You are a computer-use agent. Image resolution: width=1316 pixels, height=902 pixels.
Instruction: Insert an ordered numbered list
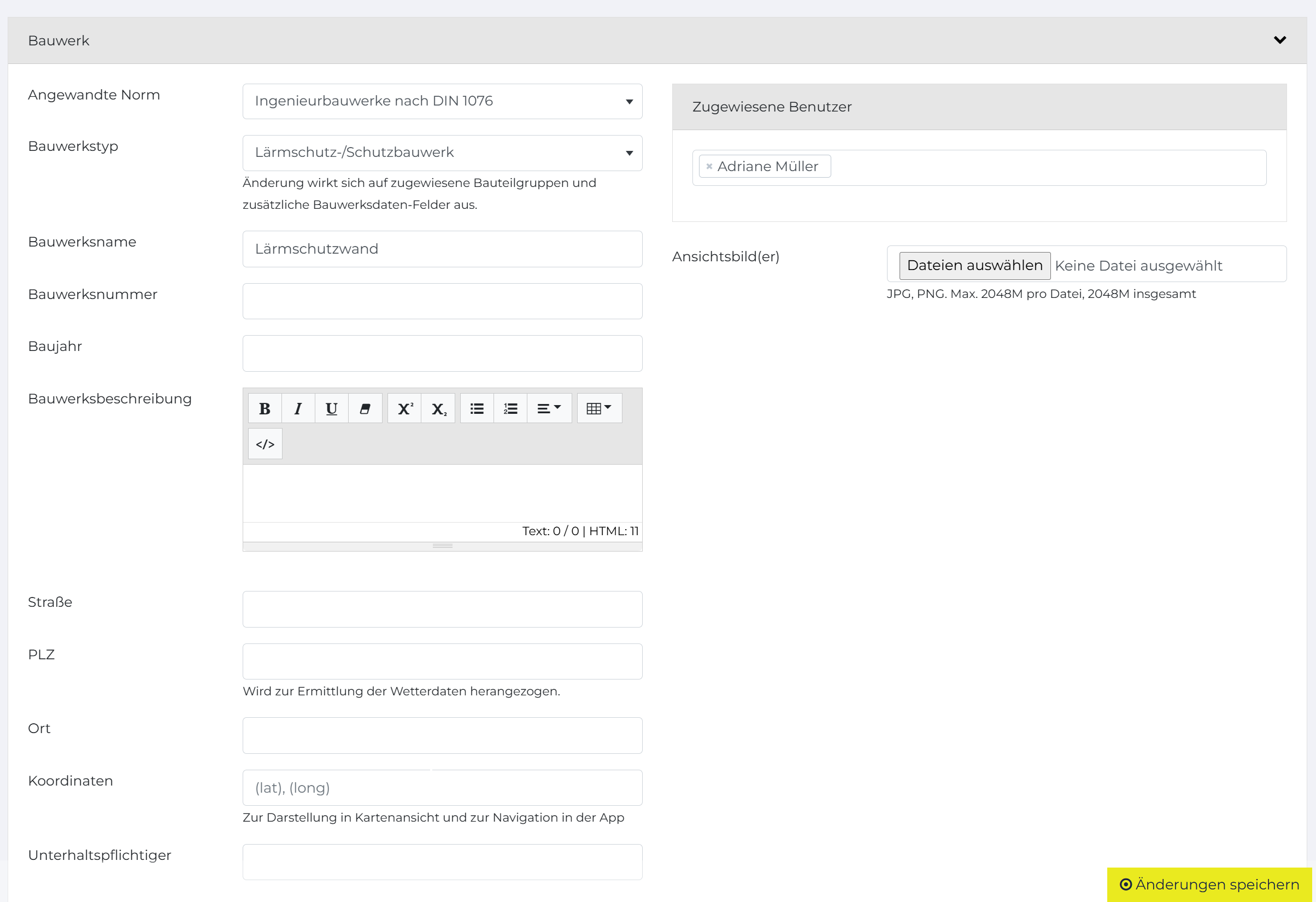[x=510, y=408]
